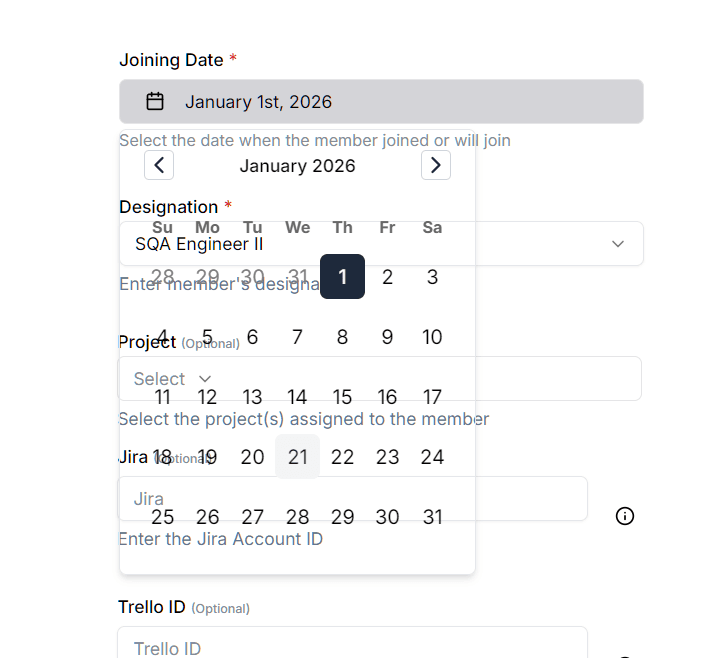Open the Joining Date picker field
Screen dimensions: 719x658
381,101
